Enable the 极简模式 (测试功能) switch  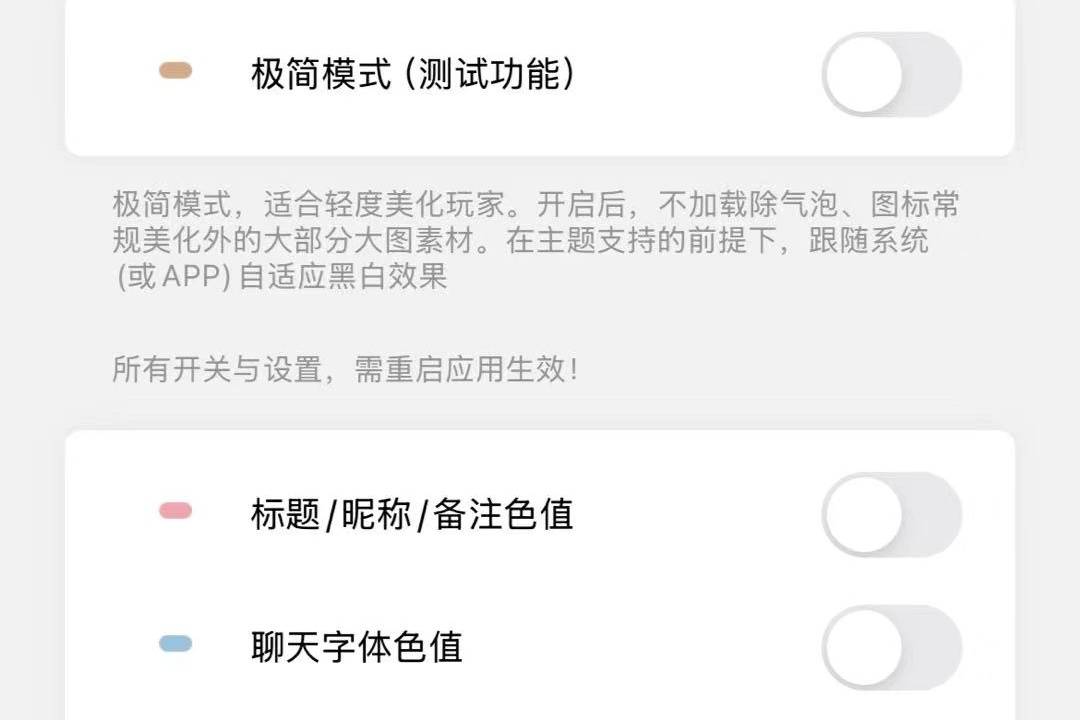(891, 75)
